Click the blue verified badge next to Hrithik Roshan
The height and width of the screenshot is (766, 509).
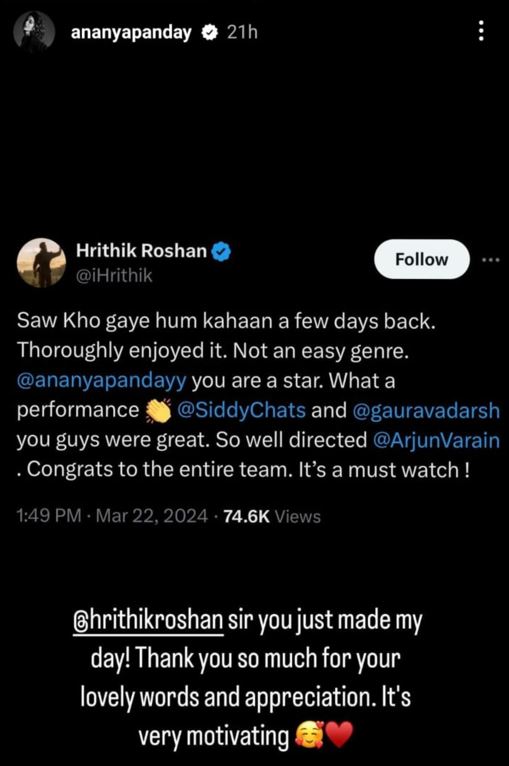click(221, 251)
